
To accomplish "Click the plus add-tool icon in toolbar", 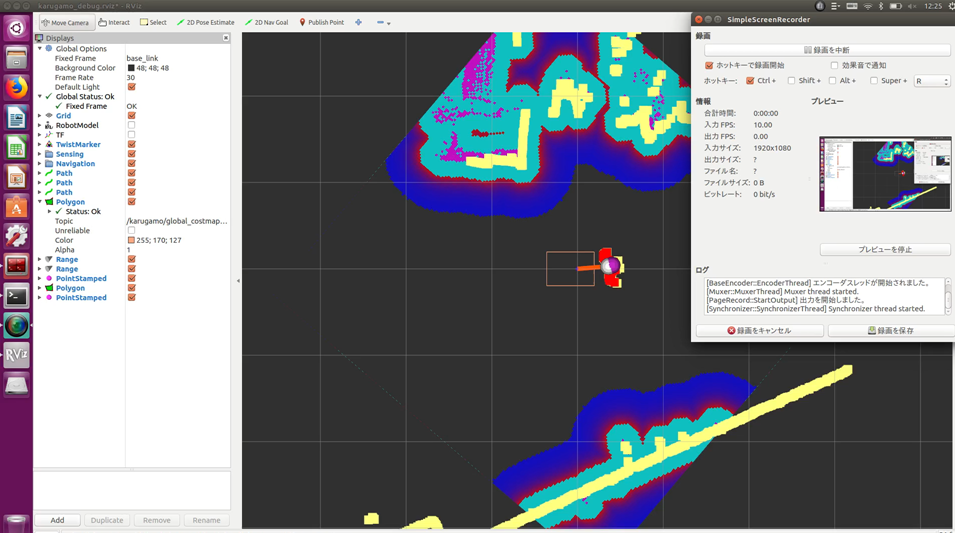I will [359, 23].
